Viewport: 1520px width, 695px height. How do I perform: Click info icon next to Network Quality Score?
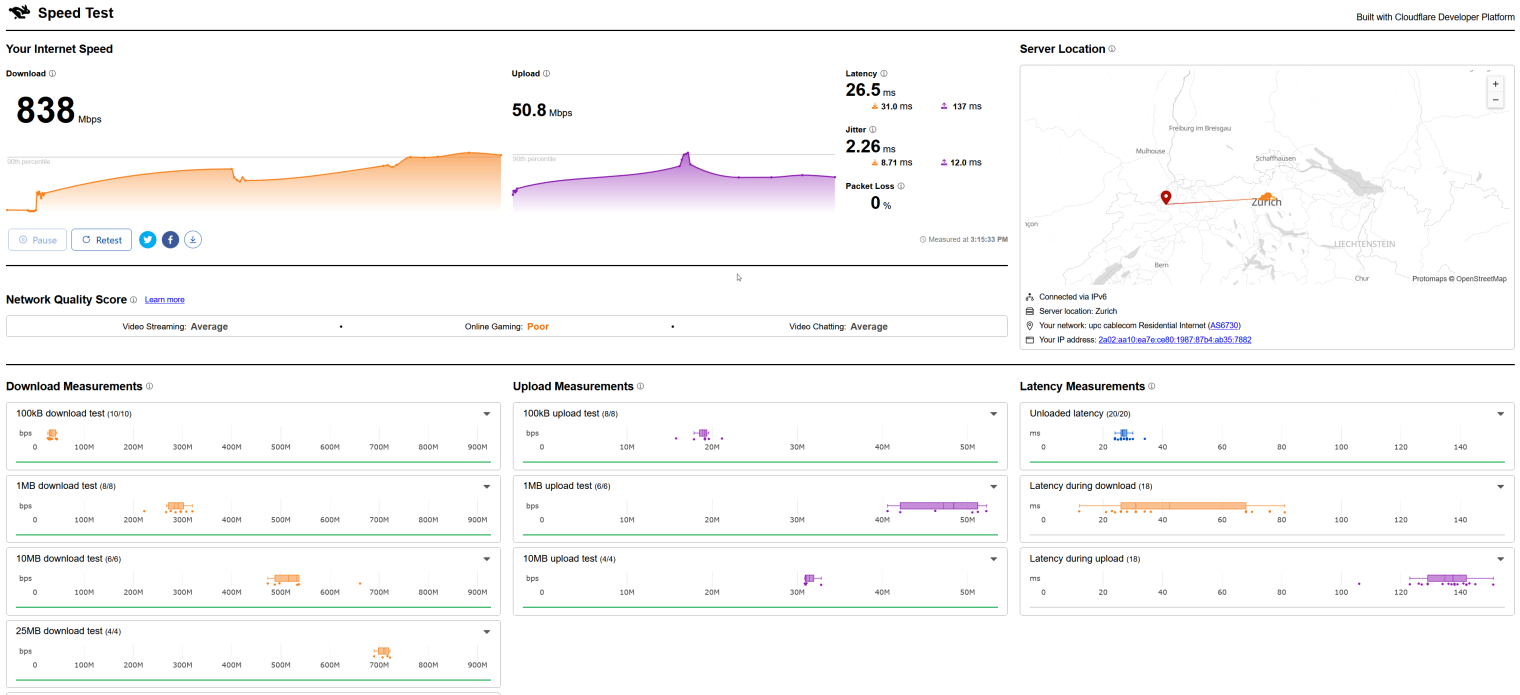[x=133, y=300]
